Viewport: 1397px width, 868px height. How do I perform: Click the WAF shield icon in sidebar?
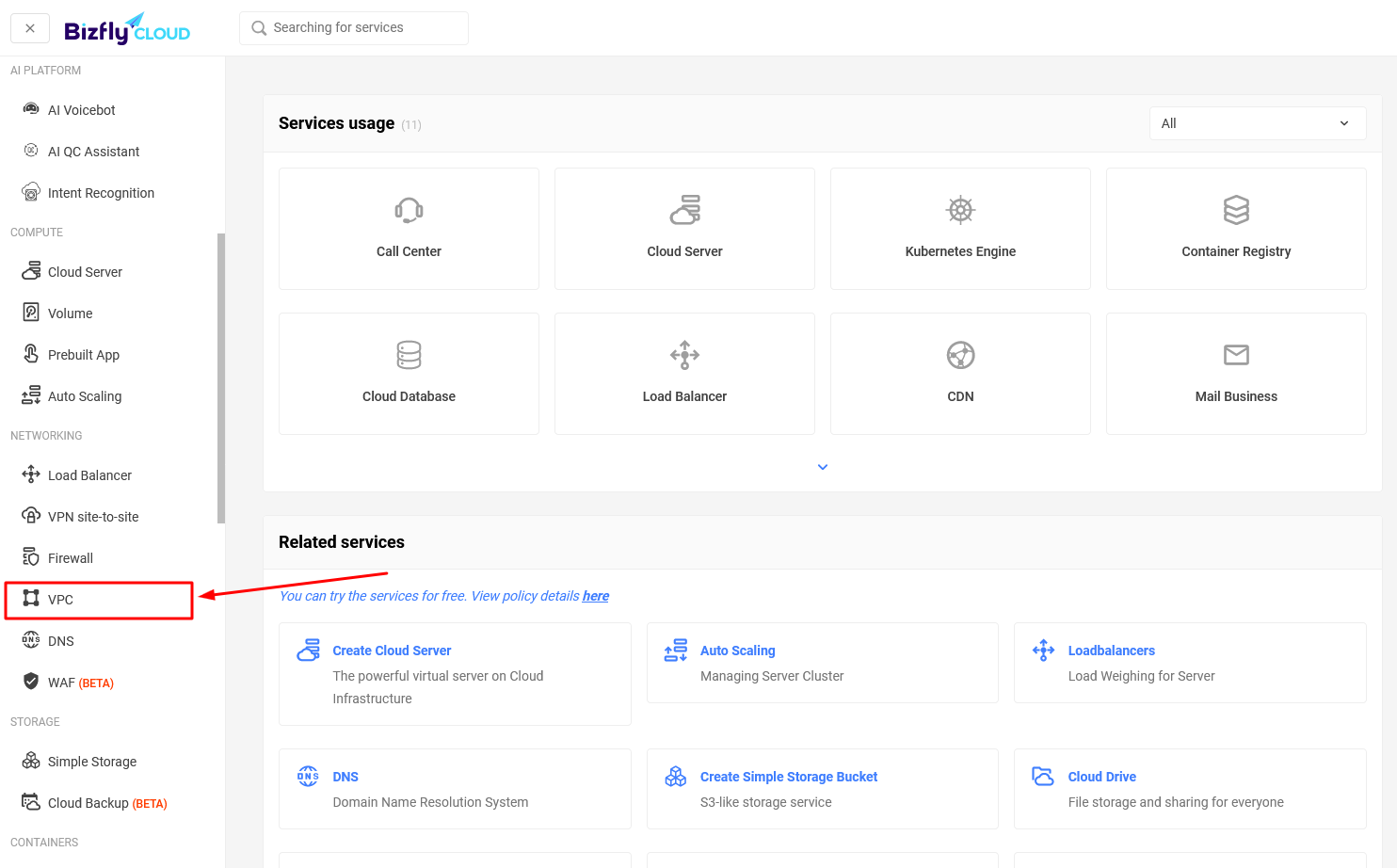pos(31,682)
